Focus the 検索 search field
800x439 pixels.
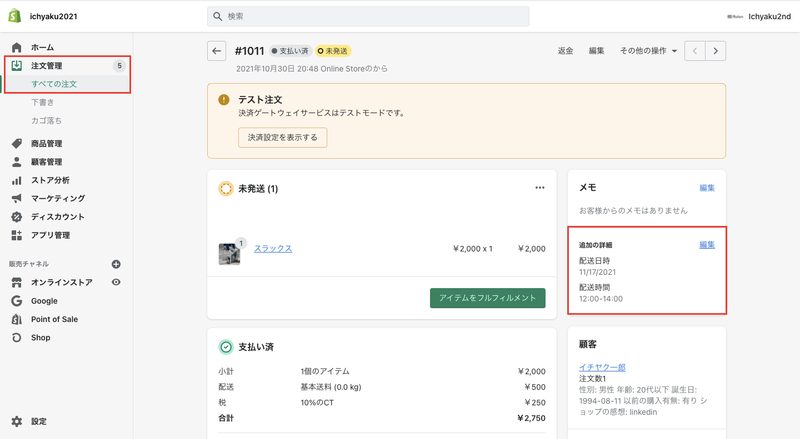[x=368, y=16]
